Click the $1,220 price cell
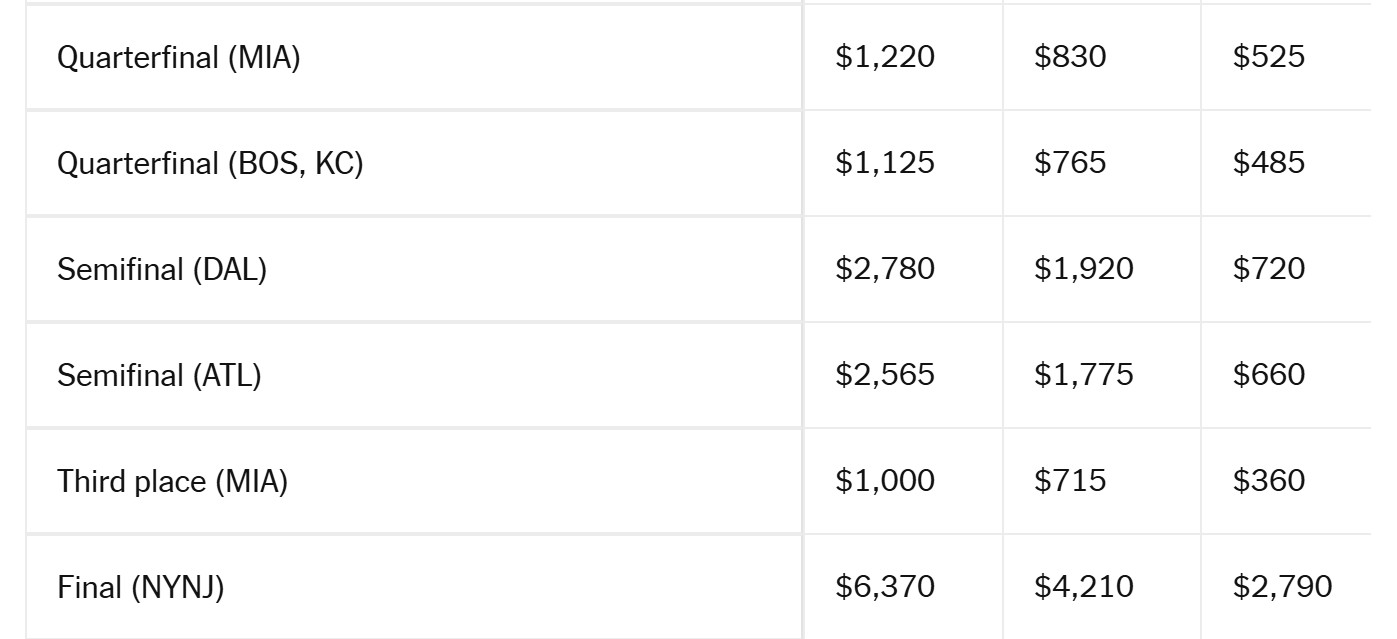Viewport: 1397px width, 639px height. pos(885,57)
